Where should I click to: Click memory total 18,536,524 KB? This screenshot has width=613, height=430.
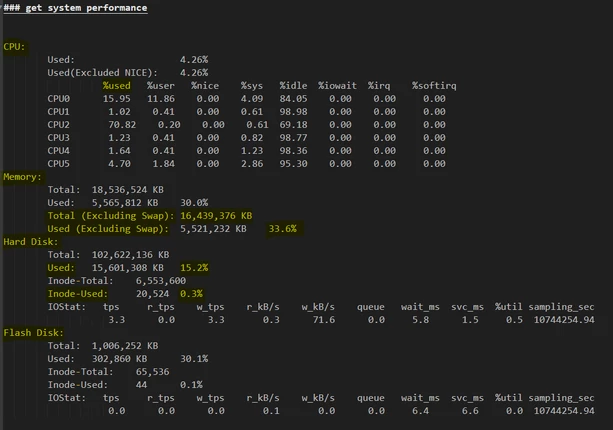coord(127,190)
